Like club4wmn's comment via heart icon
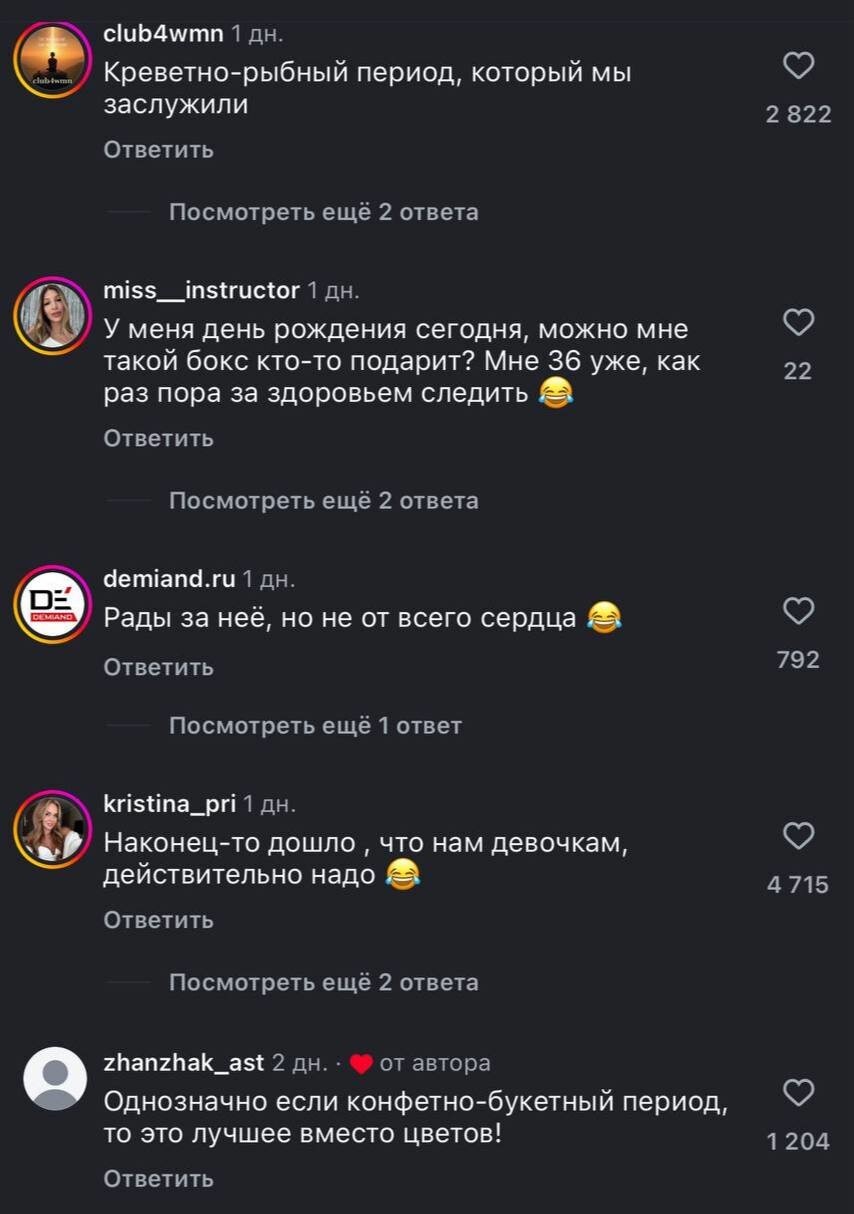854x1214 pixels. [797, 66]
